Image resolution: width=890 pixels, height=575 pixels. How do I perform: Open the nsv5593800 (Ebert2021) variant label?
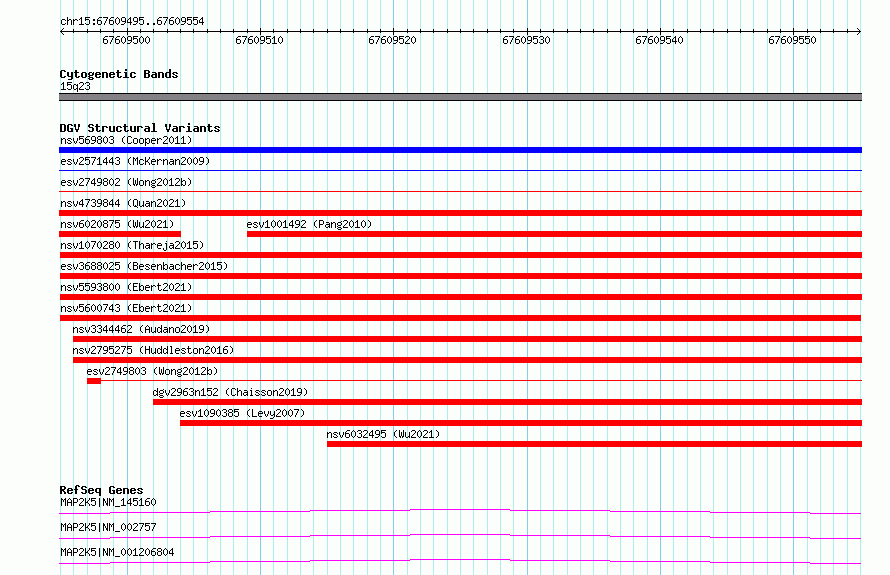126,287
